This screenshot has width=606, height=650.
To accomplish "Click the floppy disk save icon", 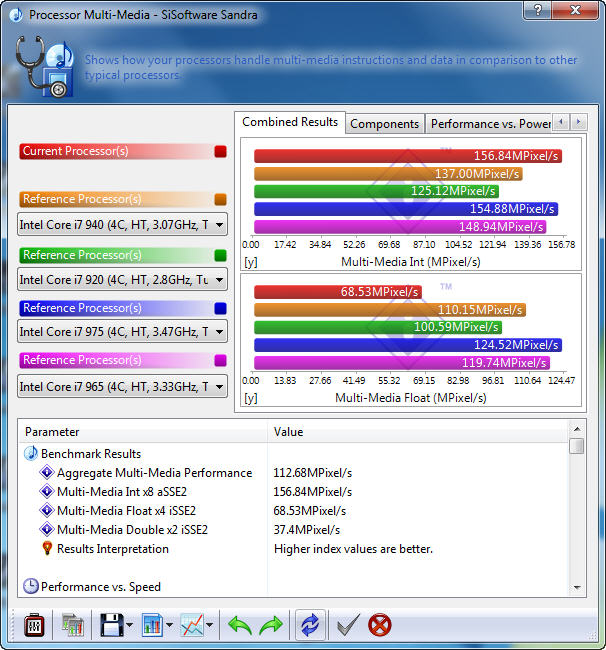I will (x=112, y=625).
